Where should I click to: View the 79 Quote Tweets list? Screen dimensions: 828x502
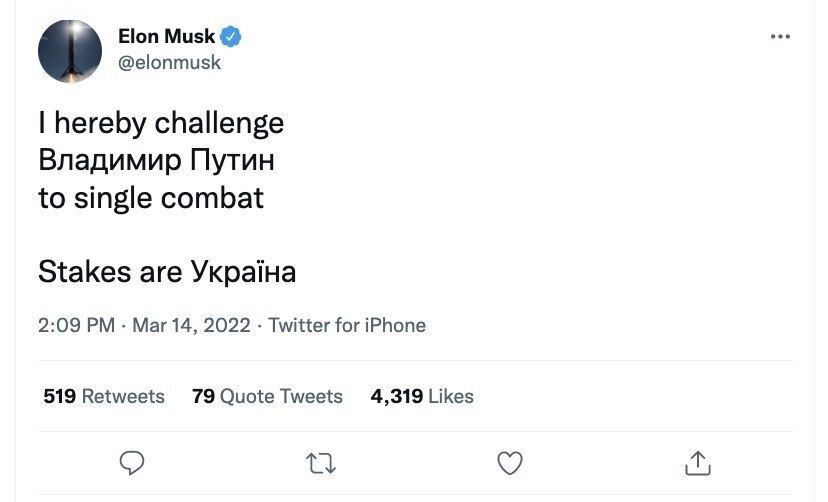pyautogui.click(x=267, y=397)
